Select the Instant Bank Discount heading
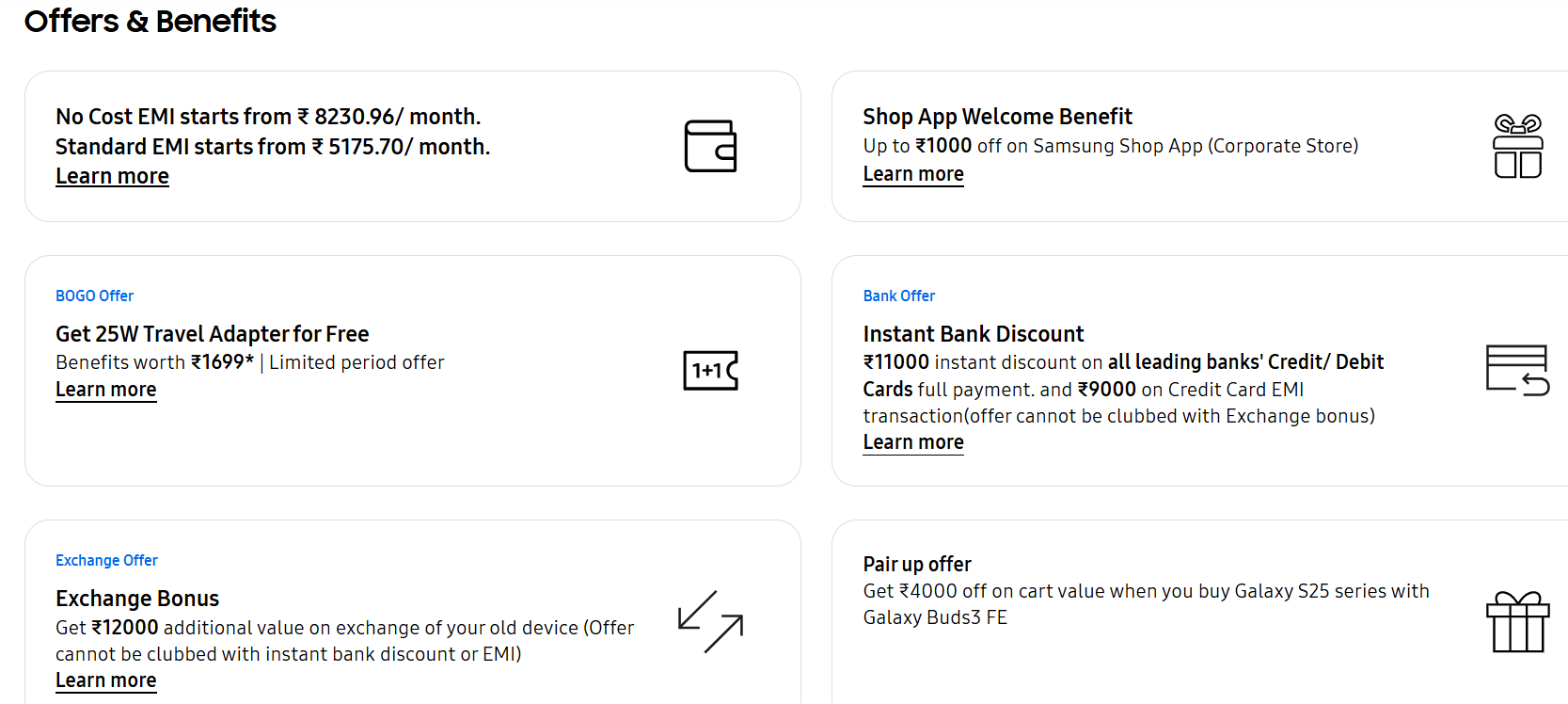The height and width of the screenshot is (704, 1568). pyautogui.click(x=973, y=334)
